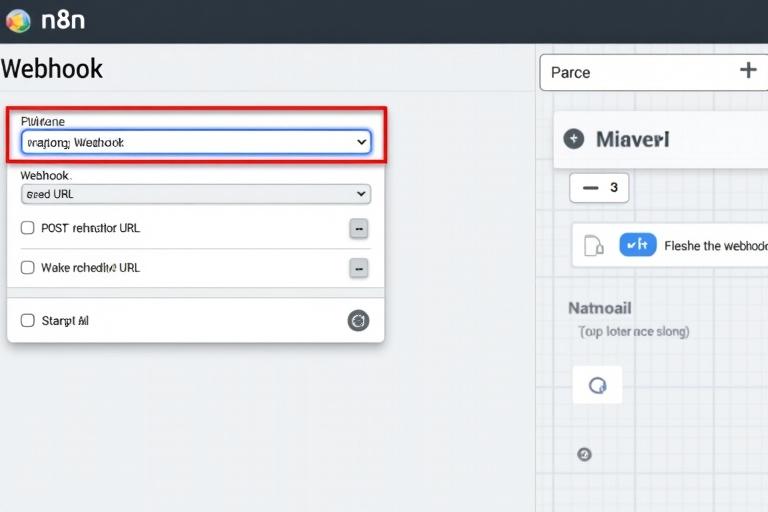
Task: Click minus button in POST rehraitor row
Action: (359, 228)
